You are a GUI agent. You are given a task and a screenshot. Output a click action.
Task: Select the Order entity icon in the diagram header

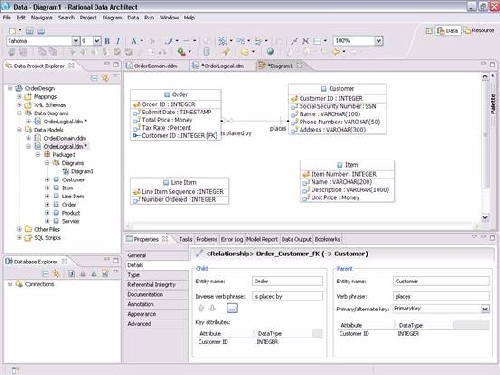[167, 95]
